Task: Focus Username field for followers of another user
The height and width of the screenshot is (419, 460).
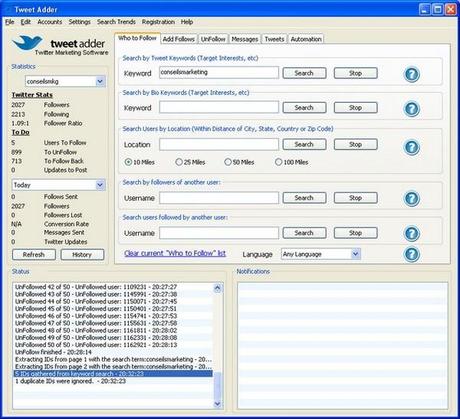Action: (x=219, y=198)
